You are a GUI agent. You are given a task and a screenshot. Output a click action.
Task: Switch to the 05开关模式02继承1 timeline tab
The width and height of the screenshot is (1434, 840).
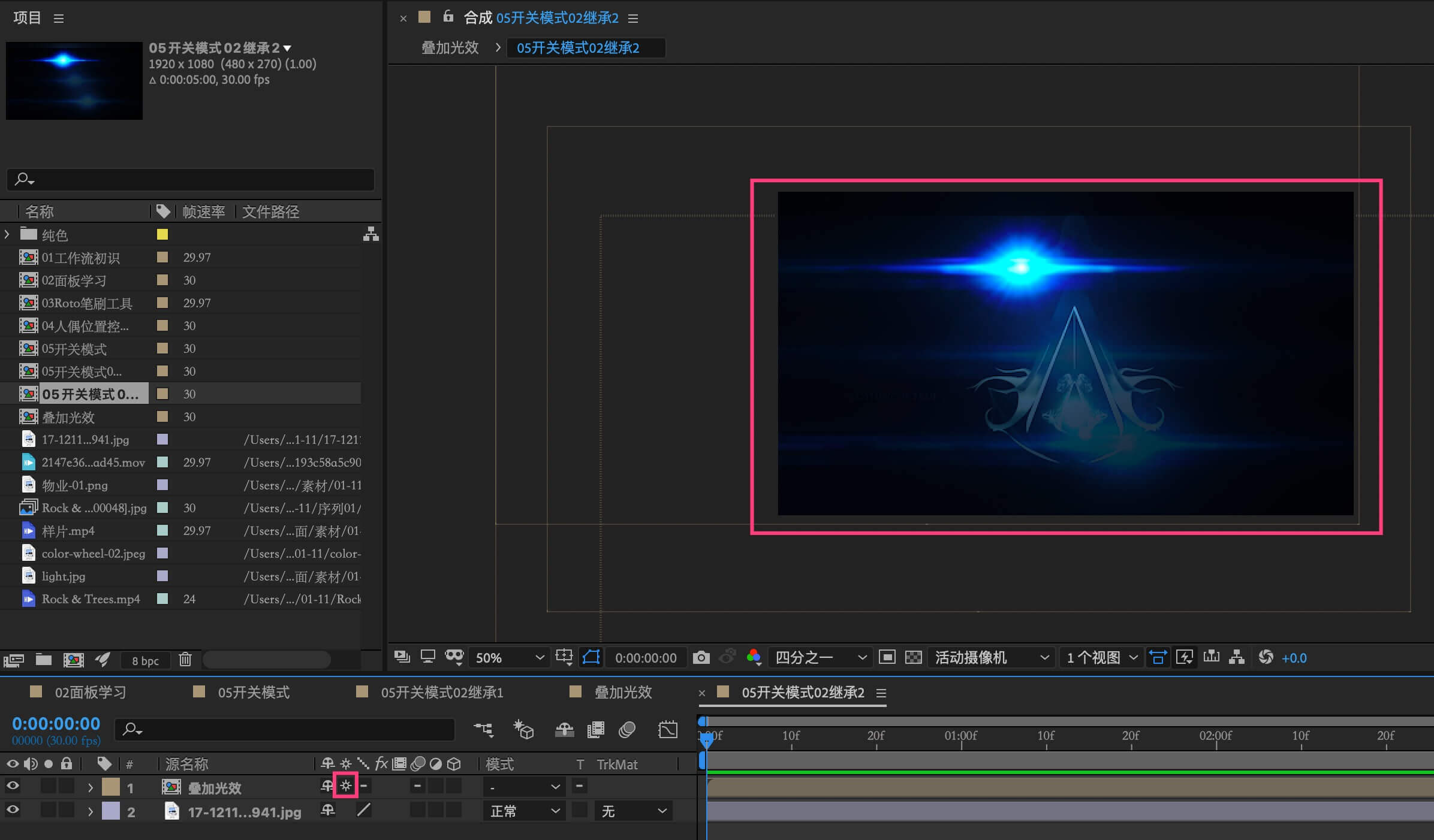(x=441, y=693)
